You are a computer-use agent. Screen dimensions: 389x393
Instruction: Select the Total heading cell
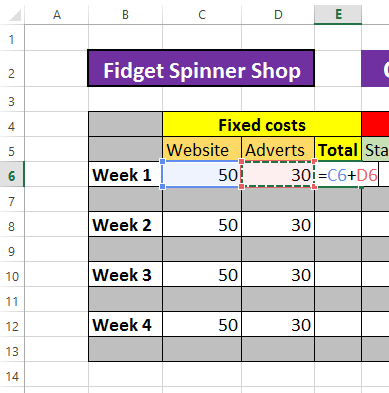point(338,149)
